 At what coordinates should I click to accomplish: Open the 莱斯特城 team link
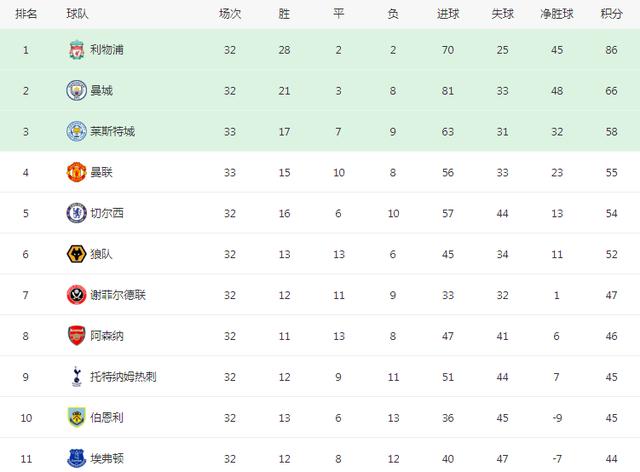[x=113, y=131]
